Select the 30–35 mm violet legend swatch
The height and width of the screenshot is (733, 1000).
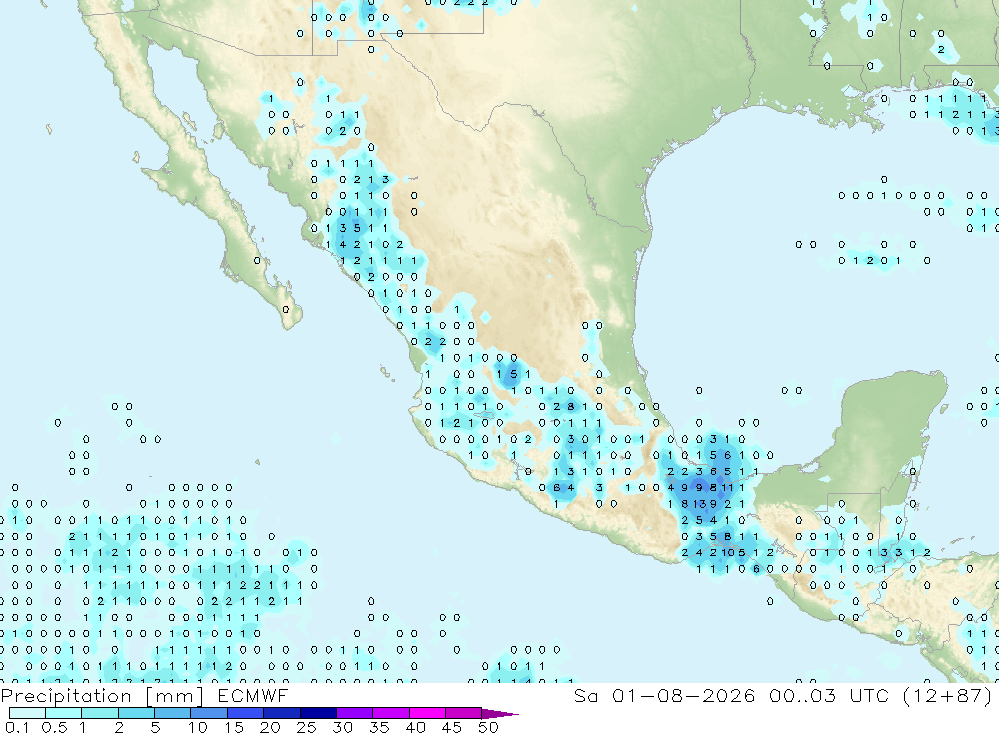[x=354, y=713]
